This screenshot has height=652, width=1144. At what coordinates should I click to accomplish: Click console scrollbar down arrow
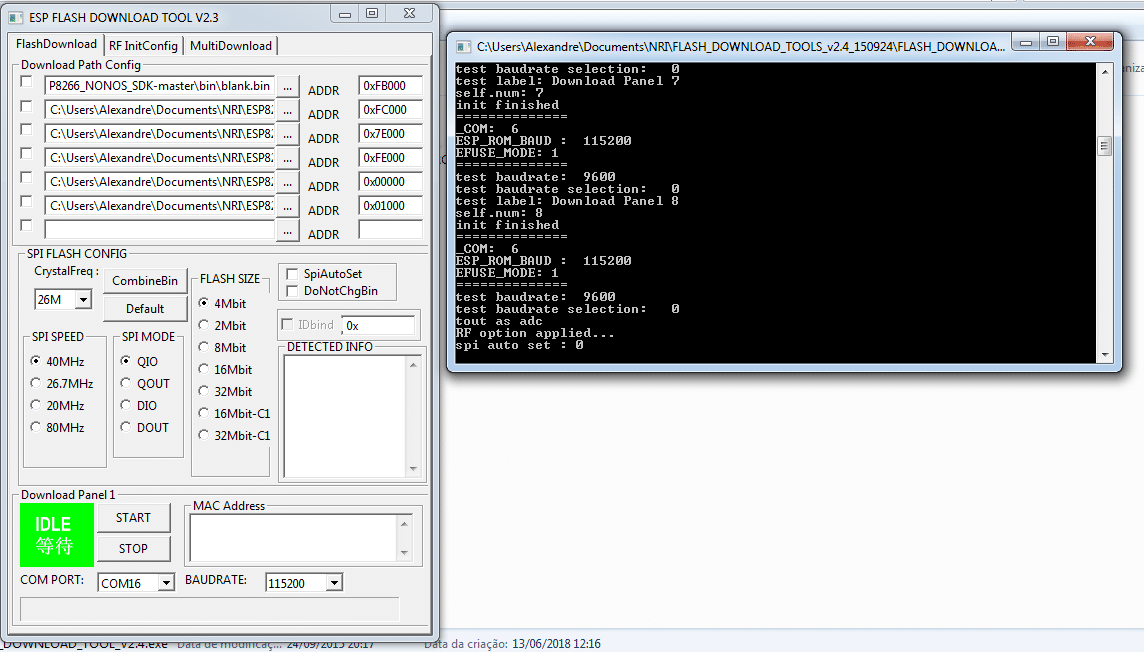pyautogui.click(x=1105, y=355)
